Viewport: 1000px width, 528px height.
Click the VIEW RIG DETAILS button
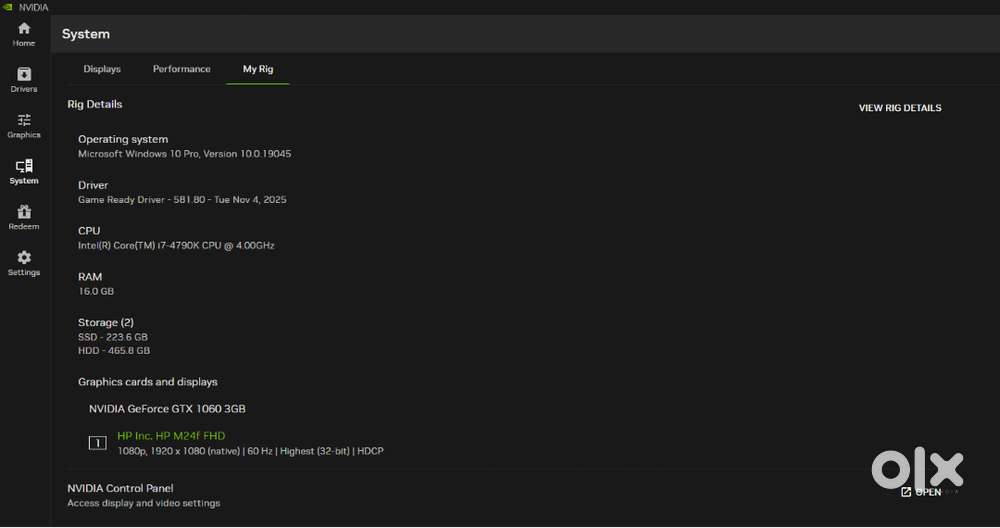899,108
